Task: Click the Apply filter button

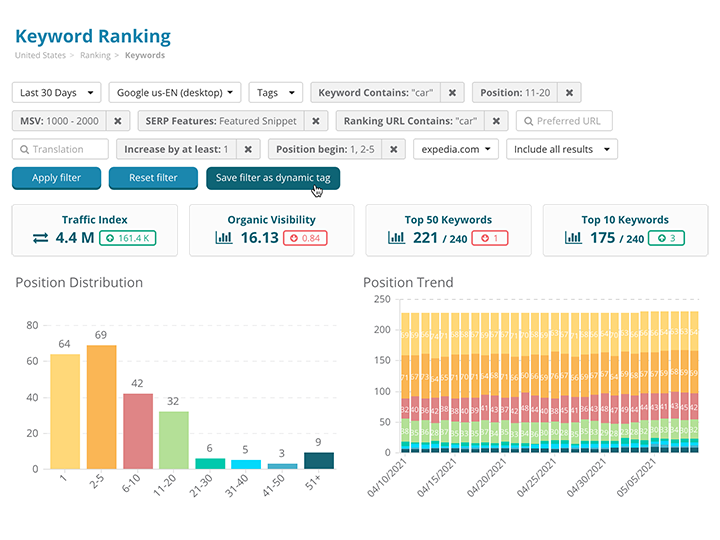Action: point(59,178)
